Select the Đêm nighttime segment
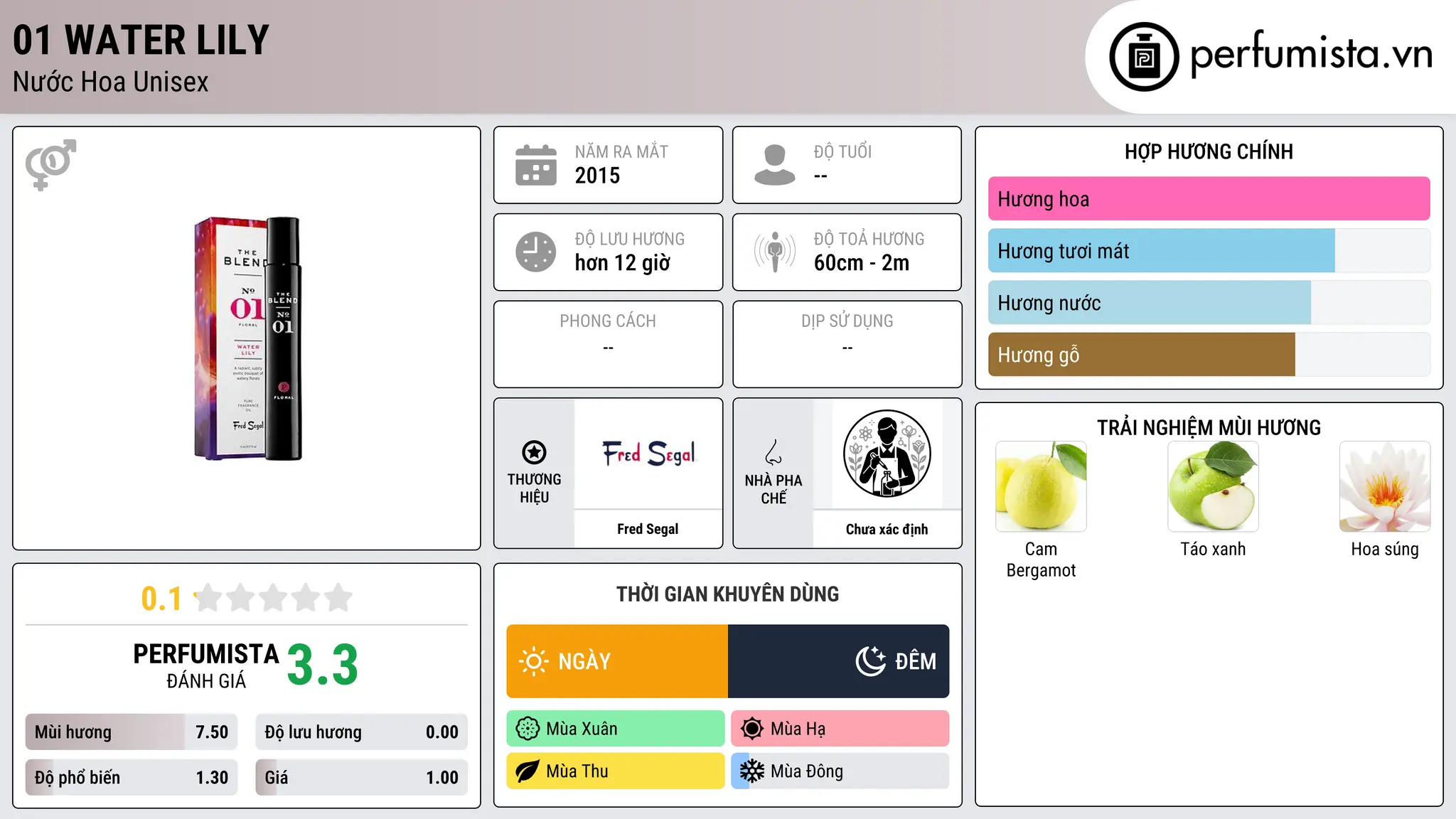This screenshot has width=1456, height=819. [x=839, y=661]
